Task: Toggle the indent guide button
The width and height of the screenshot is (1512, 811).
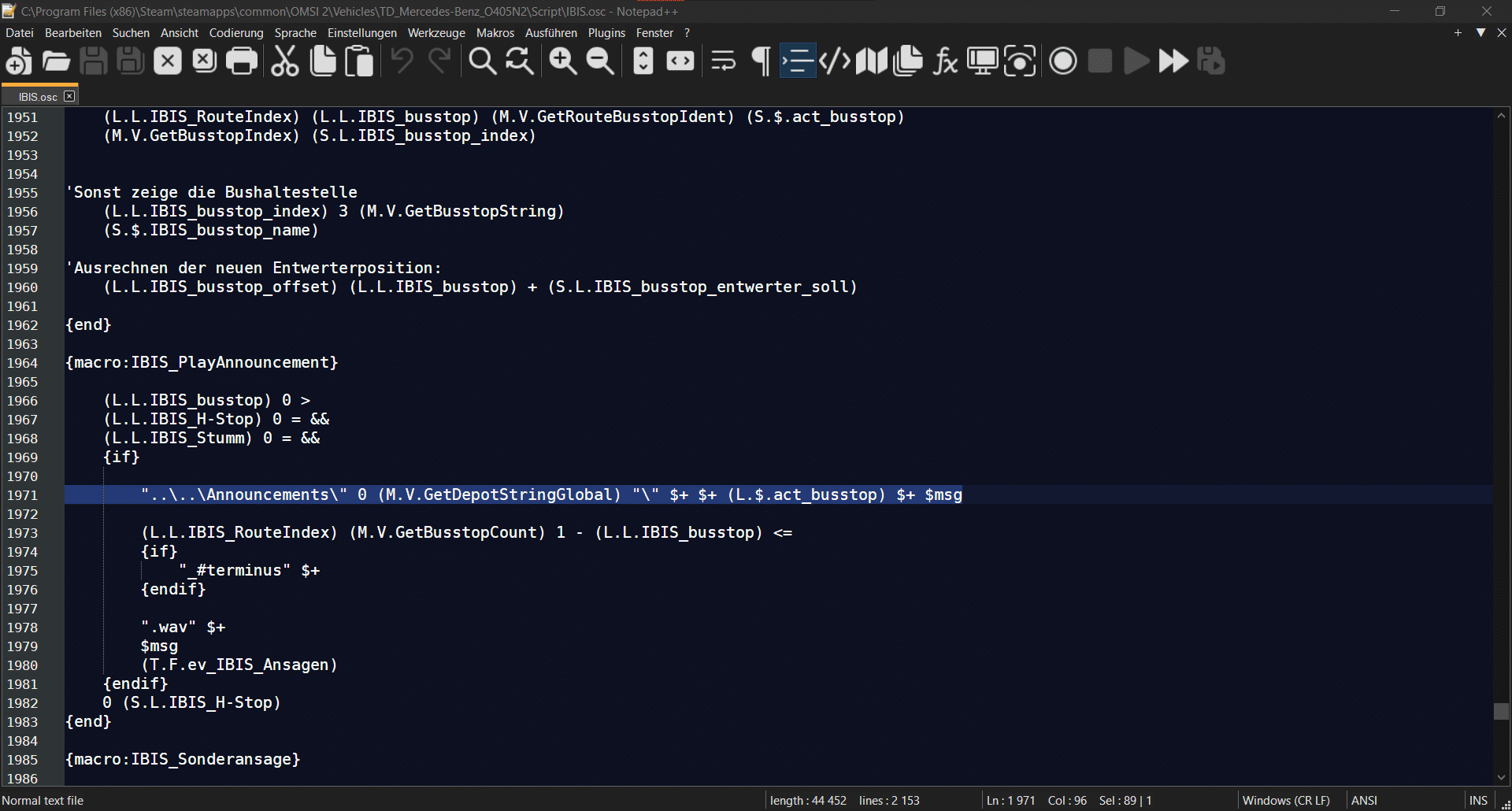Action: (798, 61)
